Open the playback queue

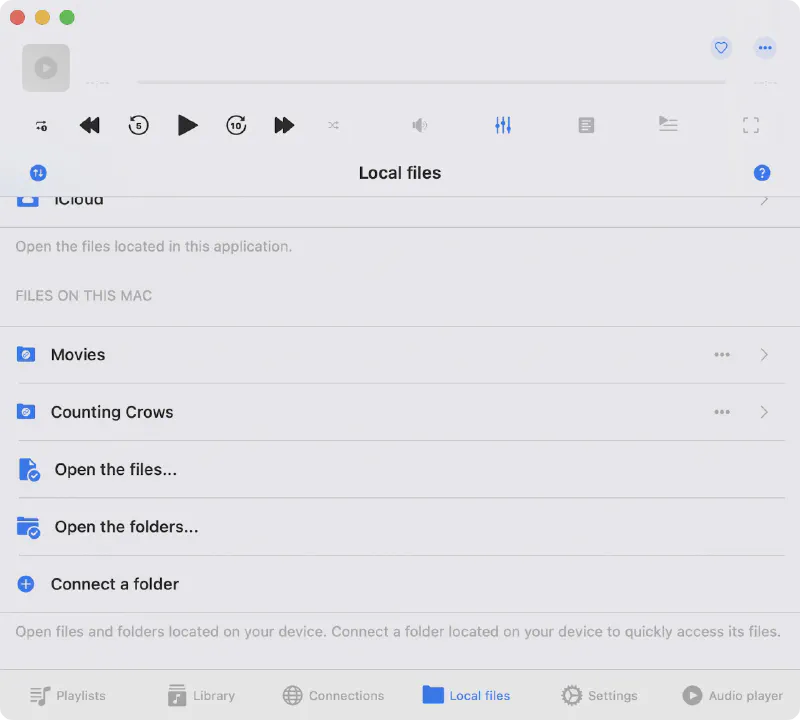(x=668, y=124)
